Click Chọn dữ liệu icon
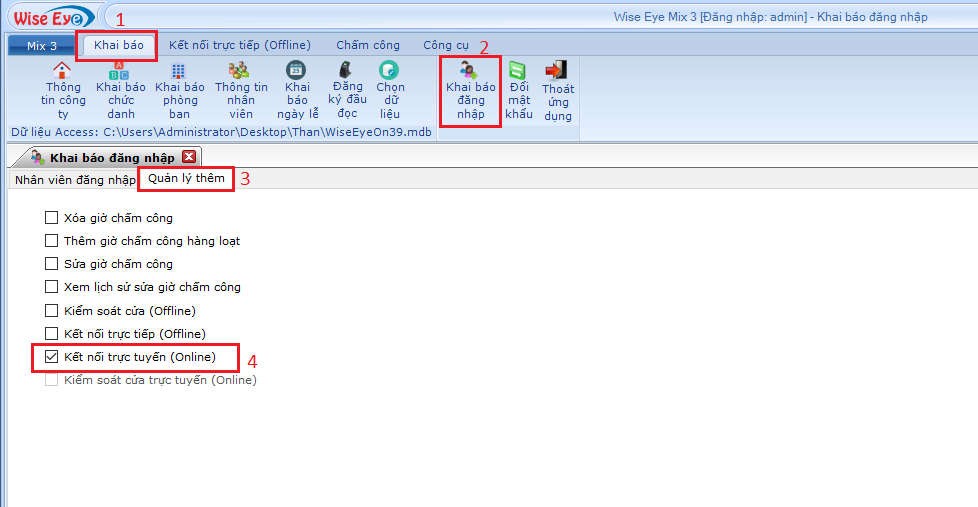Viewport: 978px width, 507px height. (x=390, y=71)
